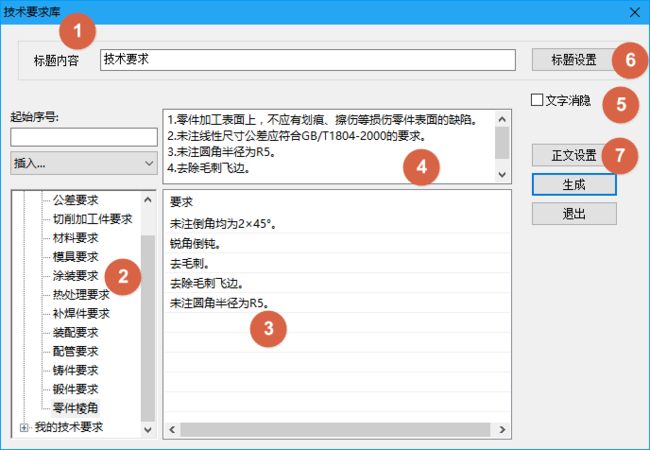Select 热处理要求 category
This screenshot has width=650, height=450.
pos(81,295)
